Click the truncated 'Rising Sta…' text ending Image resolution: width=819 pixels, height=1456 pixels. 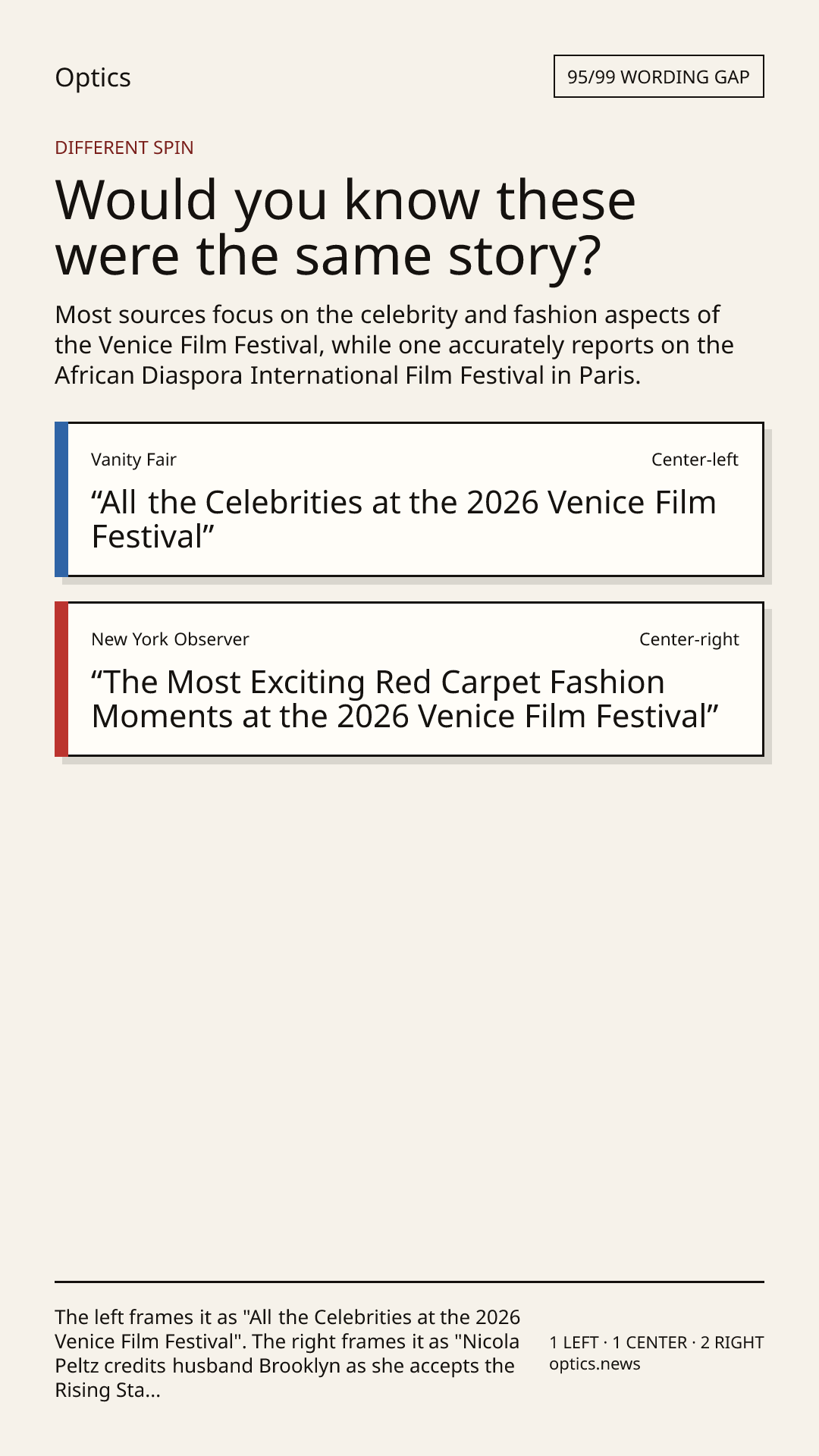(108, 1390)
